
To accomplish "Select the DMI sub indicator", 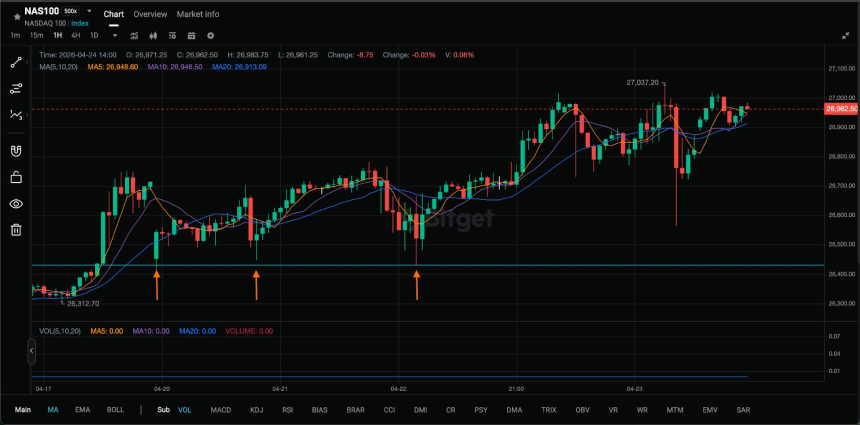I will click(x=420, y=410).
